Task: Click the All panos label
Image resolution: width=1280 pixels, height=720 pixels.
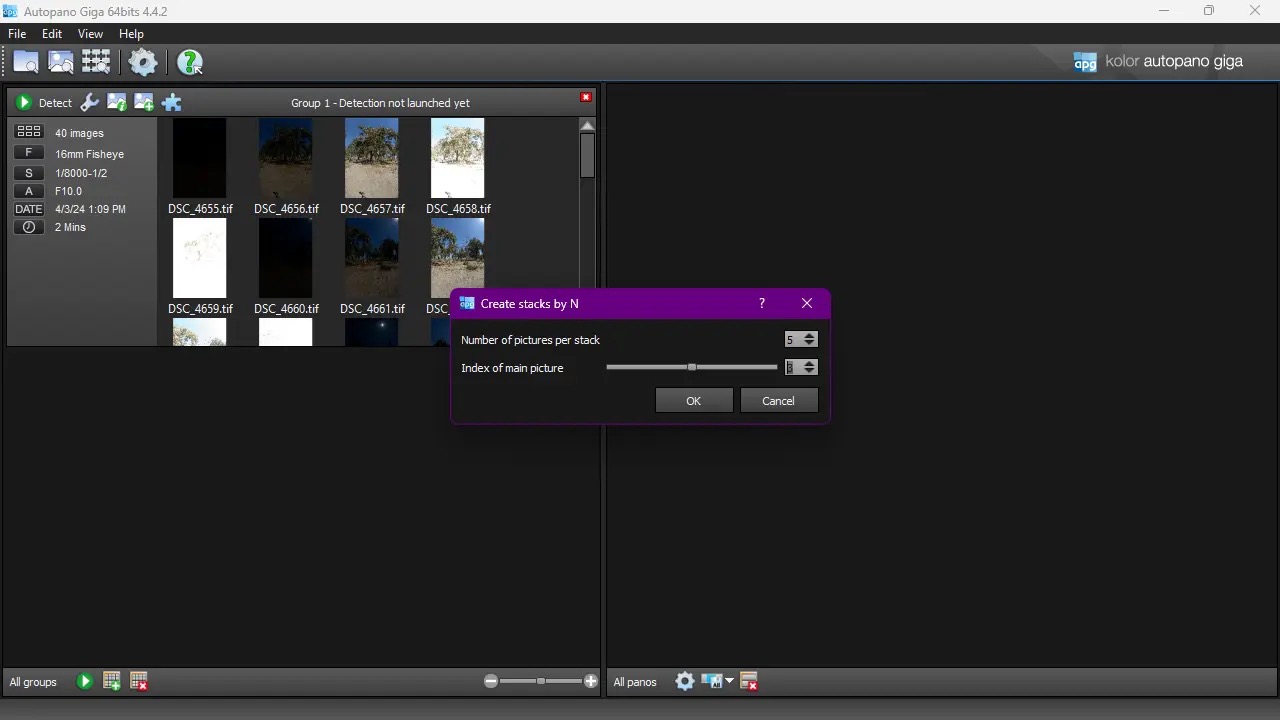Action: point(635,682)
